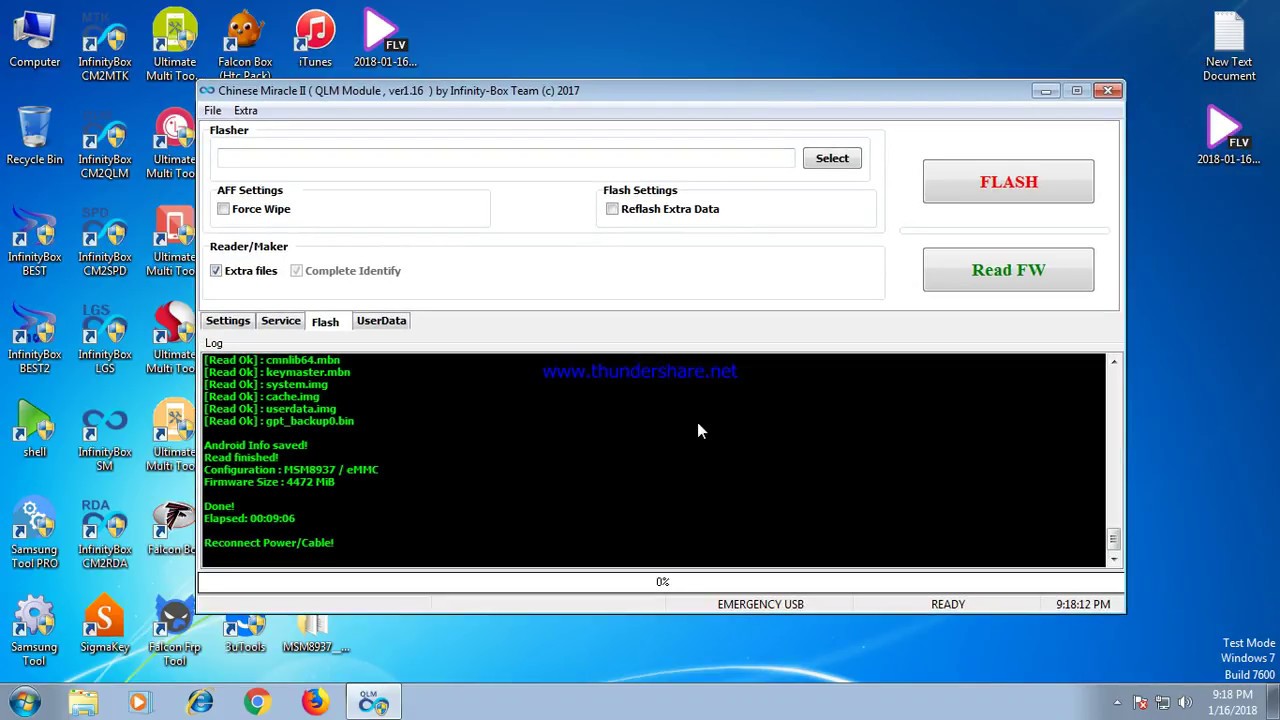The width and height of the screenshot is (1280, 720).
Task: Open InfinityBox BEST2 shortcut
Action: pyautogui.click(x=35, y=340)
